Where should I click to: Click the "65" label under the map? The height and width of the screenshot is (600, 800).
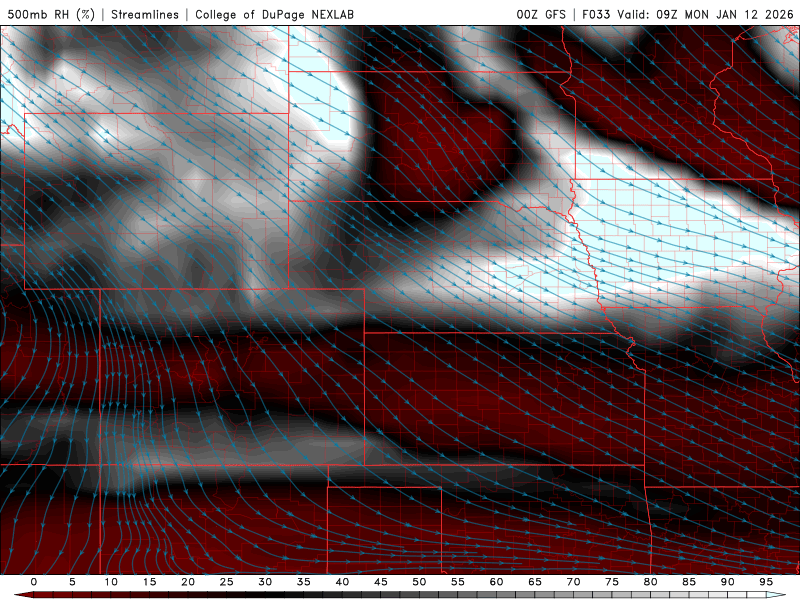click(x=535, y=582)
